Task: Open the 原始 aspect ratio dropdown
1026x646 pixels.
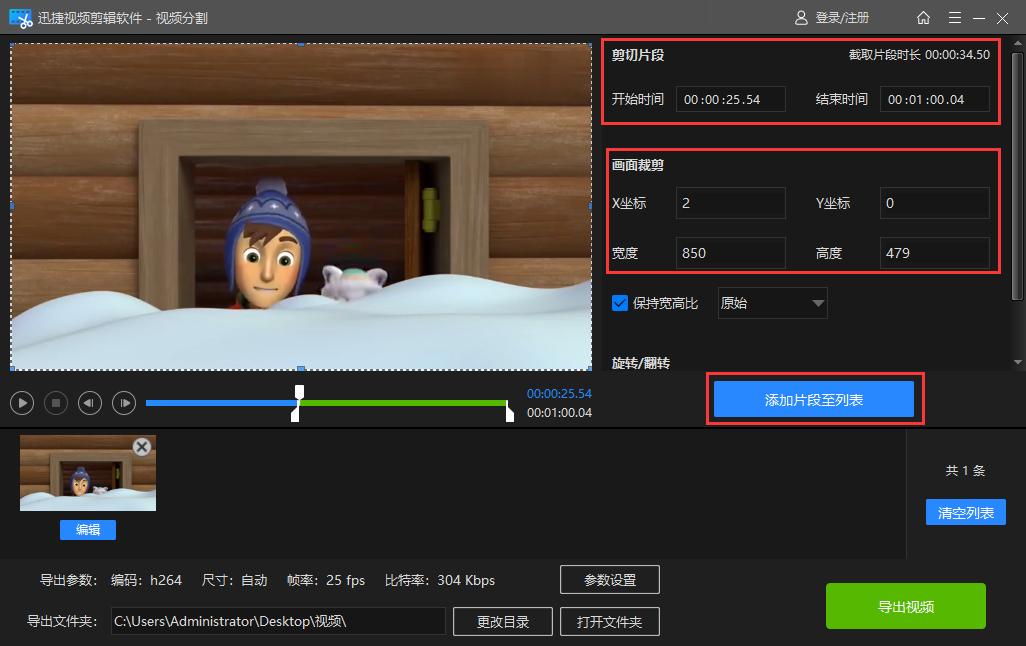Action: pyautogui.click(x=772, y=302)
